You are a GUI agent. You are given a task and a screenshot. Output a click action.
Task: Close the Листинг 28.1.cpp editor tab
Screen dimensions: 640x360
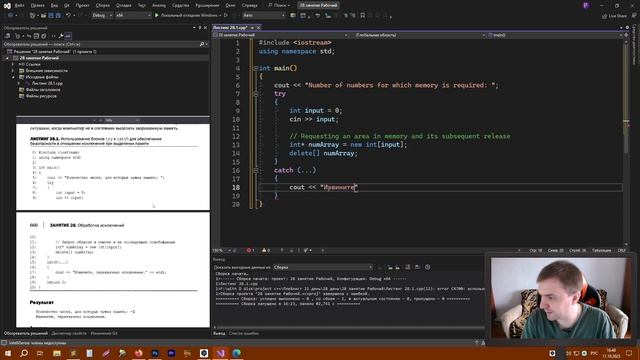coord(258,28)
